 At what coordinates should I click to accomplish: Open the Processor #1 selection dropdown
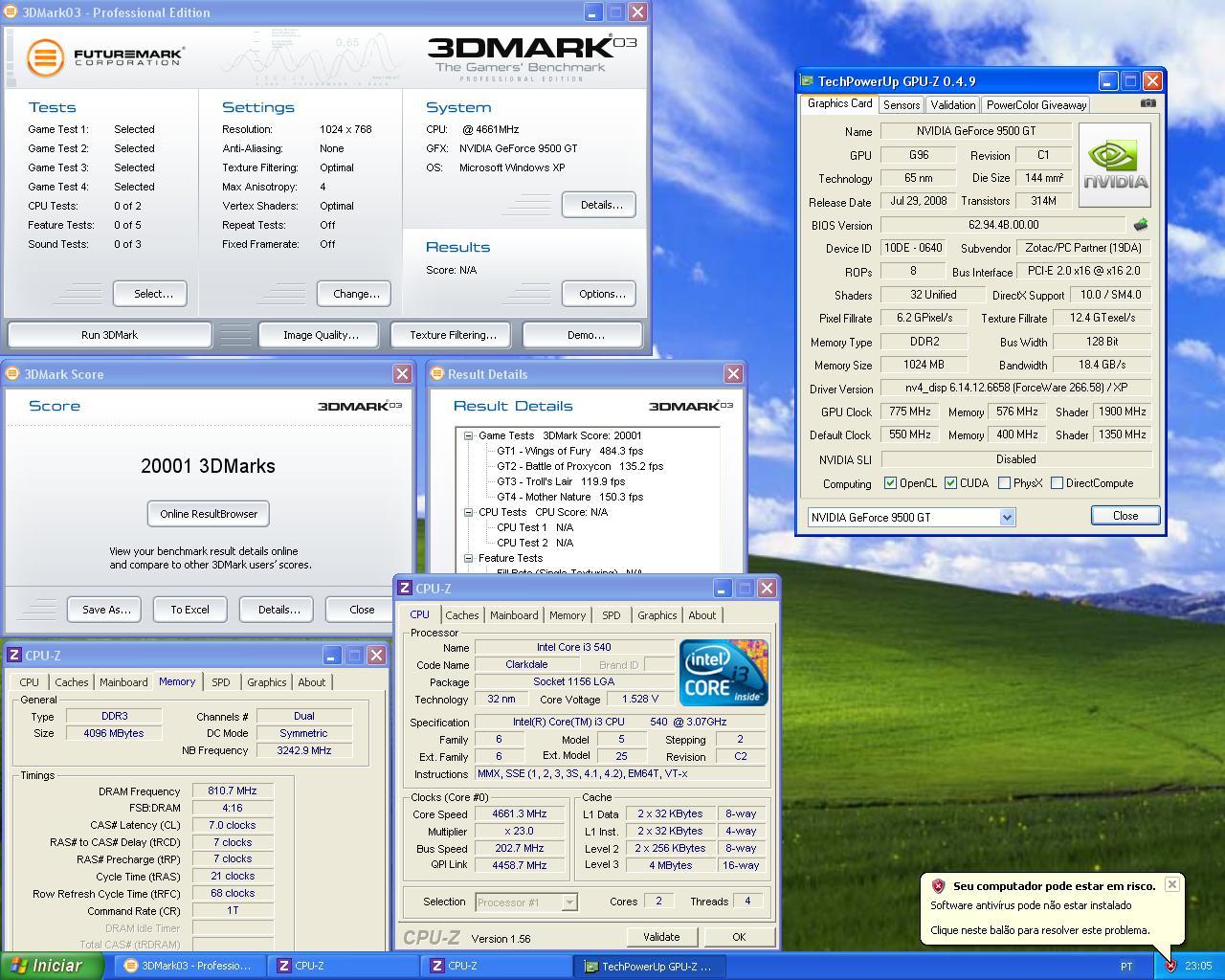[569, 902]
